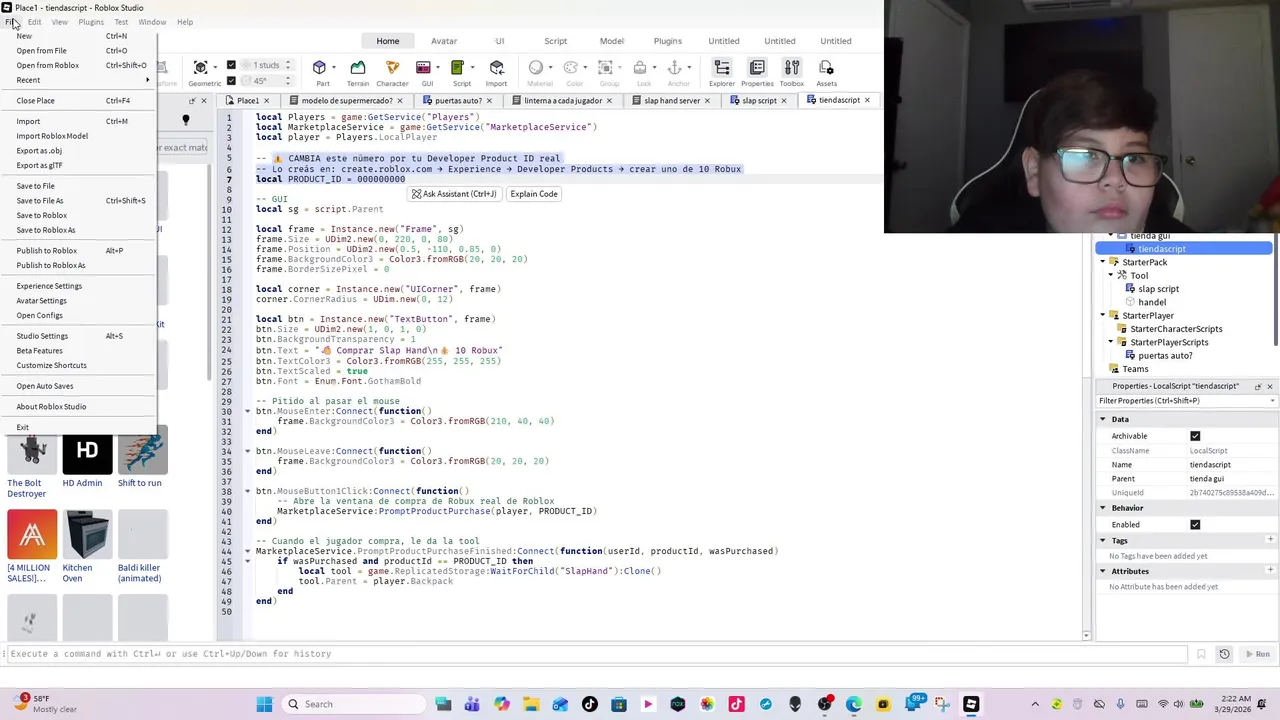Click the Character tool icon
The width and height of the screenshot is (1280, 720).
392,68
